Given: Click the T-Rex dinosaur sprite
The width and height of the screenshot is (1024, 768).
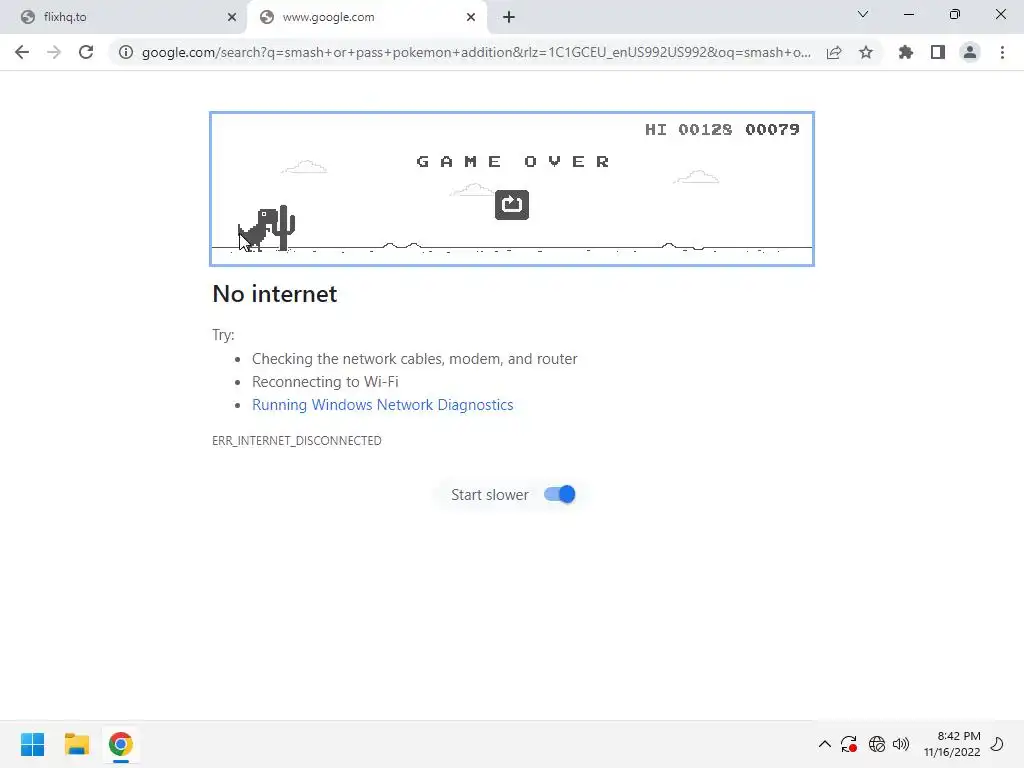Looking at the screenshot, I should [x=259, y=230].
